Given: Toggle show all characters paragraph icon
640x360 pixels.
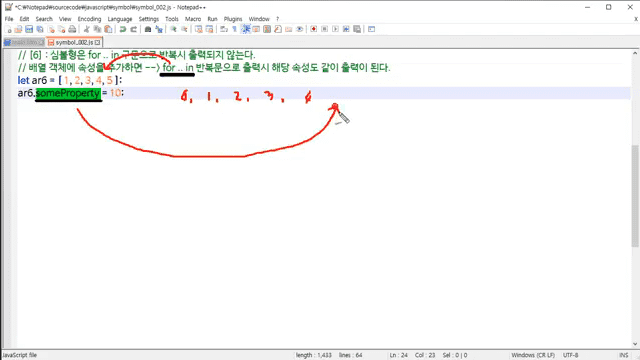Looking at the screenshot, I should 234,29.
